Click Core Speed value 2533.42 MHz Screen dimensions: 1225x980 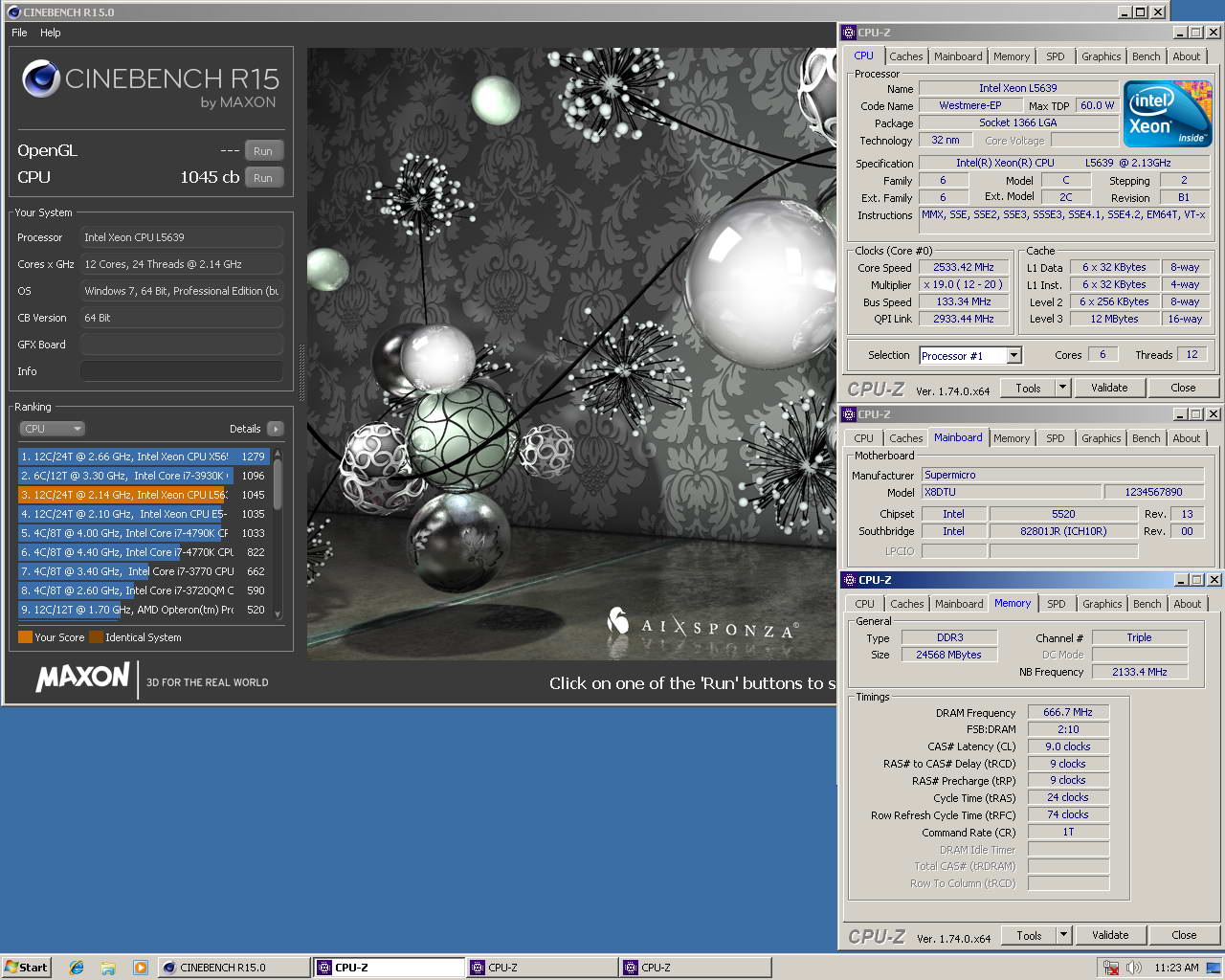click(964, 267)
